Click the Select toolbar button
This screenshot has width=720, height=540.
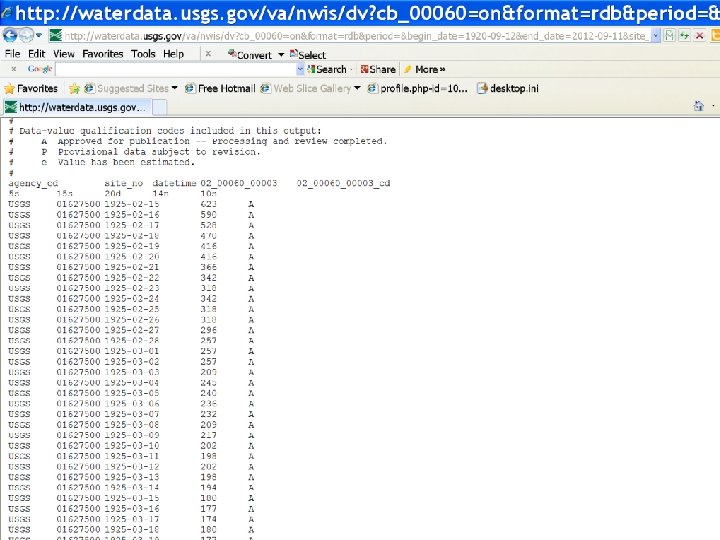[x=308, y=55]
